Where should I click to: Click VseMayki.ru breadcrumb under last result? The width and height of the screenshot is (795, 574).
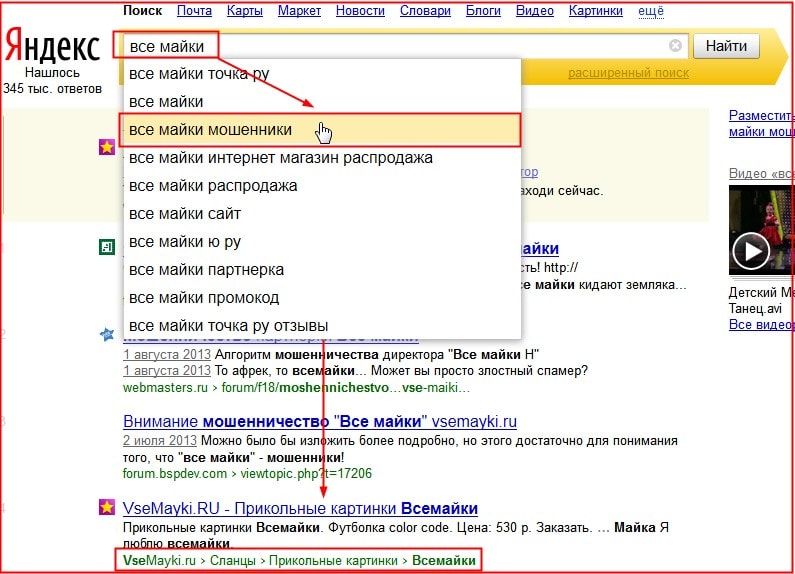pyautogui.click(x=159, y=561)
